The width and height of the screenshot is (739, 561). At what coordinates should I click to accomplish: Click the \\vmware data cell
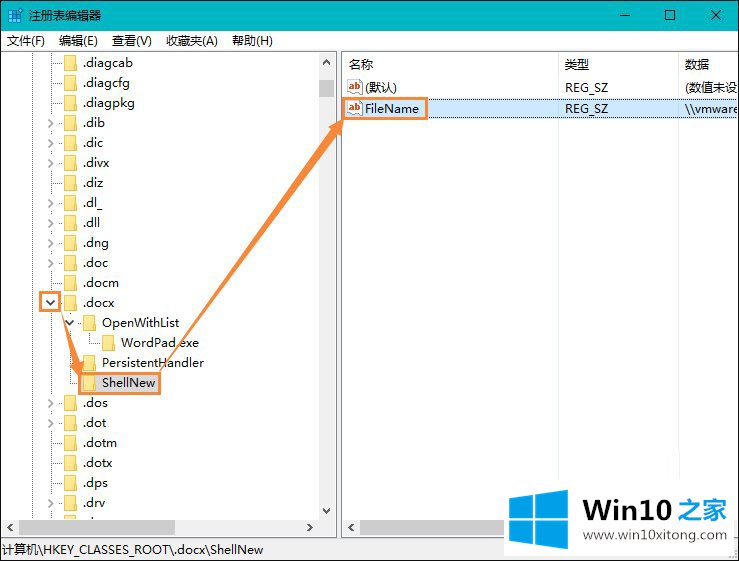click(x=710, y=109)
